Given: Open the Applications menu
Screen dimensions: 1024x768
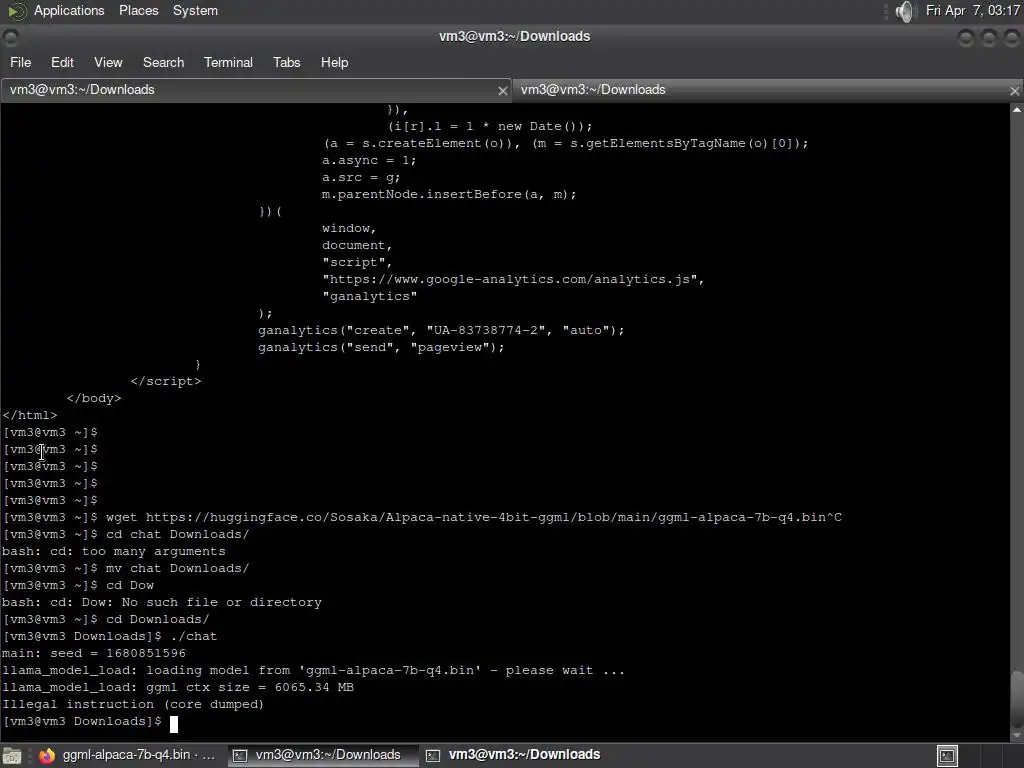Looking at the screenshot, I should pos(69,10).
